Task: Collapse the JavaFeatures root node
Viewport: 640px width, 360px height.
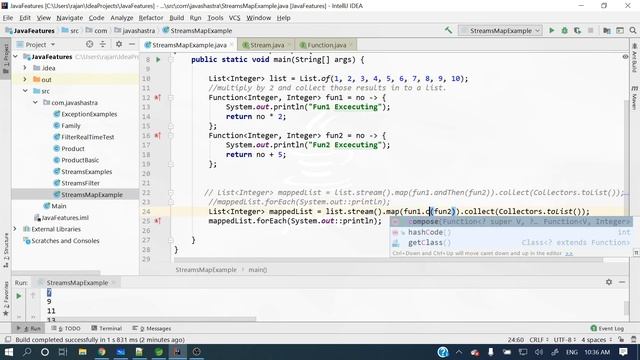Action: (x=16, y=57)
